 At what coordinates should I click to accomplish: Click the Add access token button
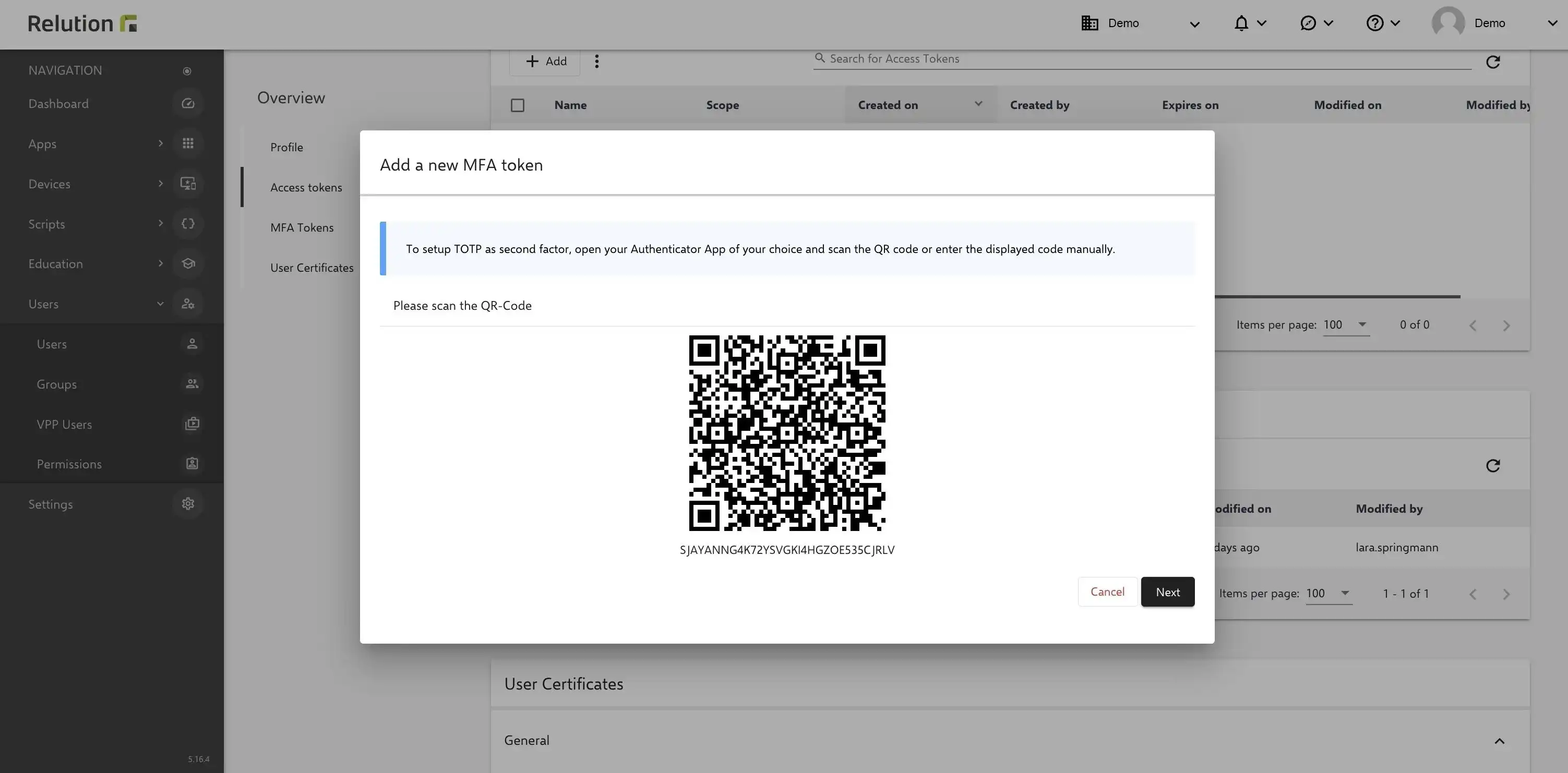pyautogui.click(x=545, y=62)
